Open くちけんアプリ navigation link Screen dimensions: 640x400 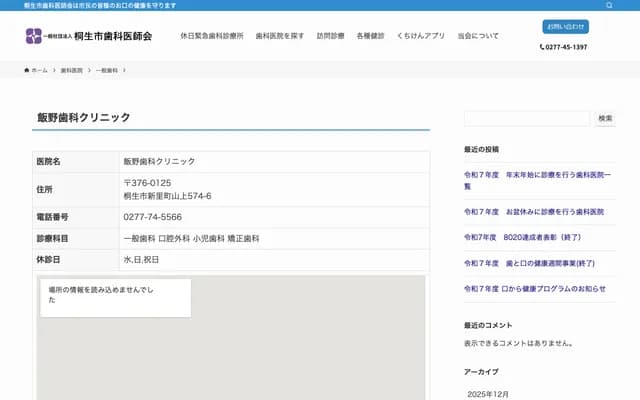420,36
